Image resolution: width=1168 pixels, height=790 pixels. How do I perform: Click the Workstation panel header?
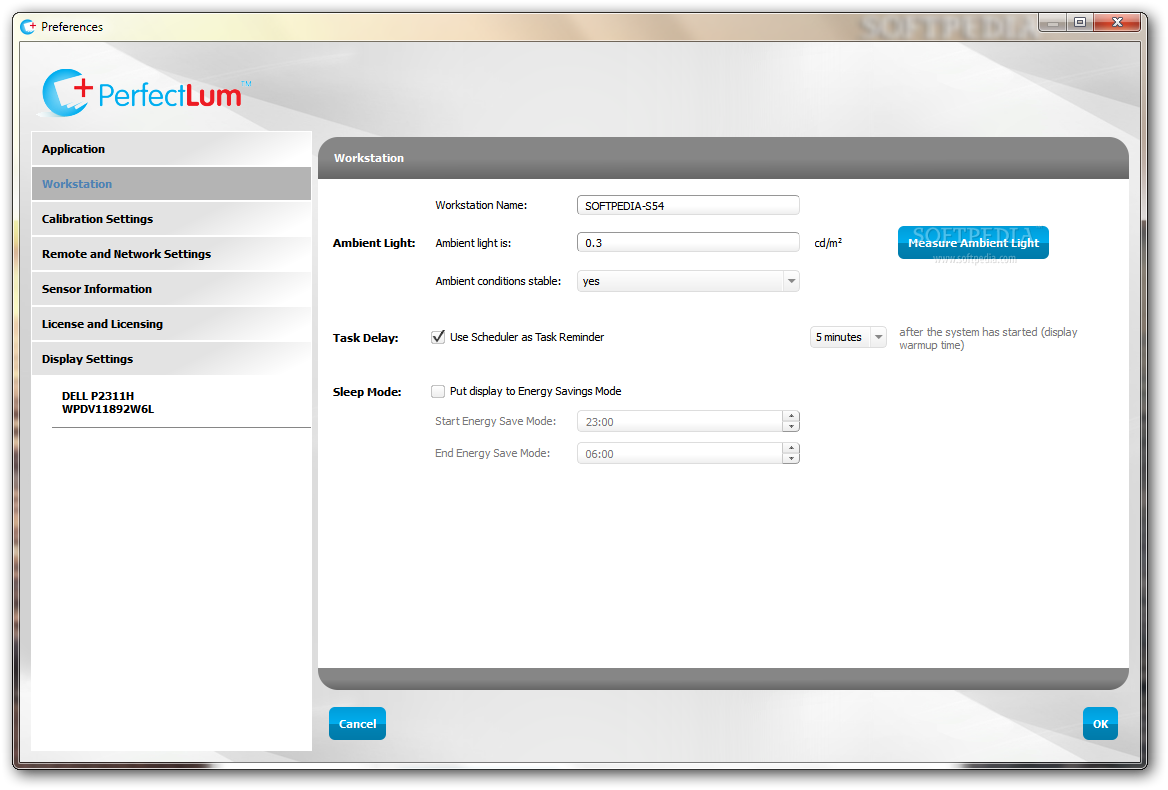click(723, 158)
